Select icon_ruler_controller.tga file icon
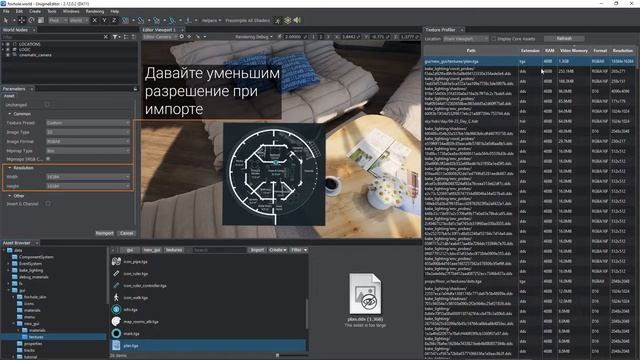 pyautogui.click(x=116, y=285)
